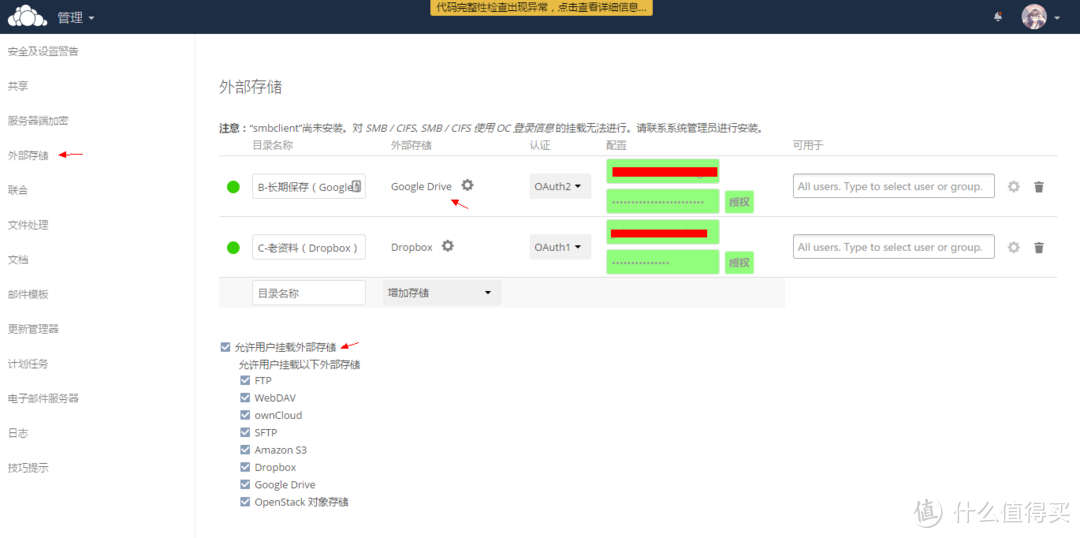
Task: Click the code integrity warning banner
Action: [x=541, y=8]
